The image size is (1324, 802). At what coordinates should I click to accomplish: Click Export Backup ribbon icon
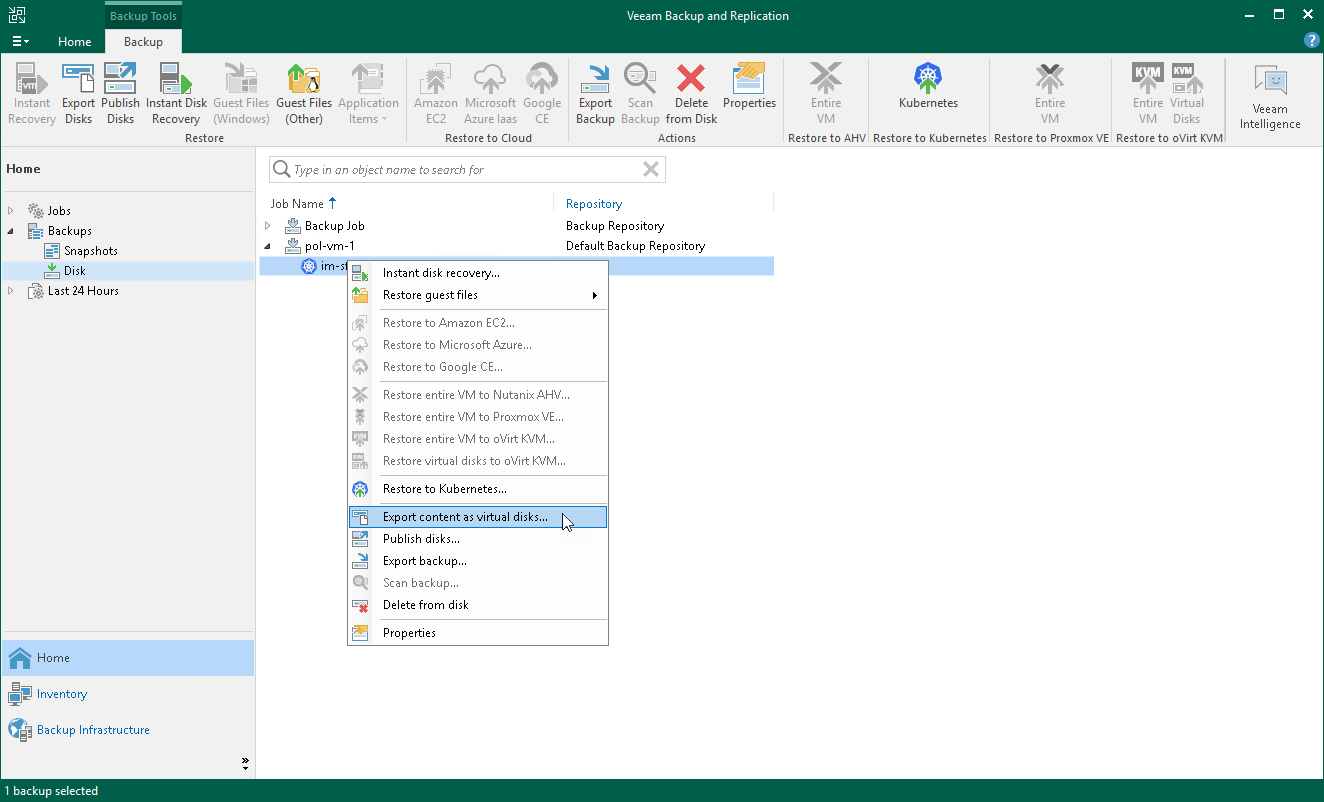(595, 94)
